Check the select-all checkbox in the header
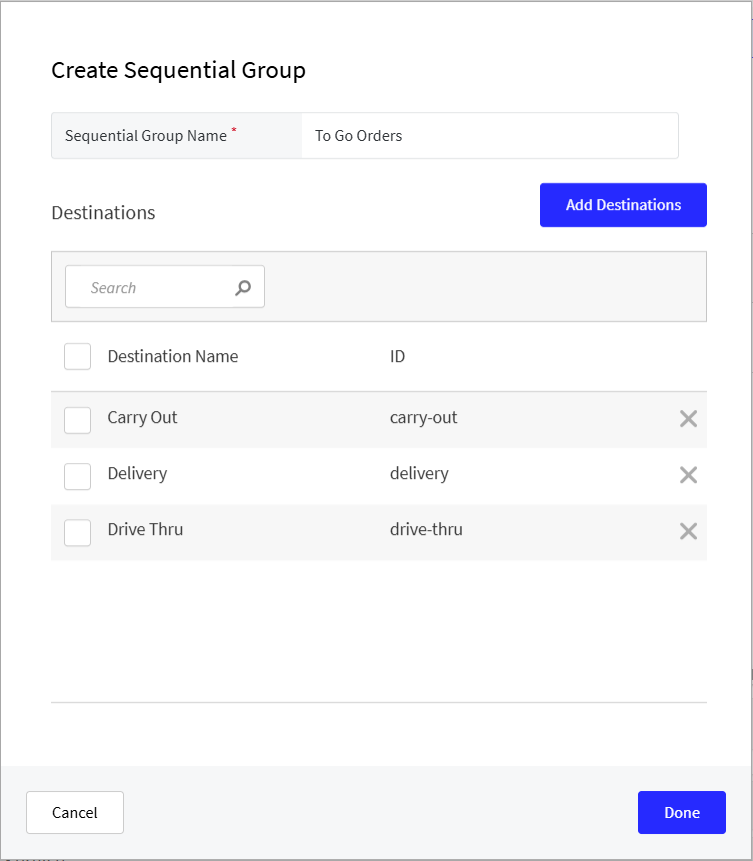Screen dimensions: 753x861 click(x=77, y=356)
